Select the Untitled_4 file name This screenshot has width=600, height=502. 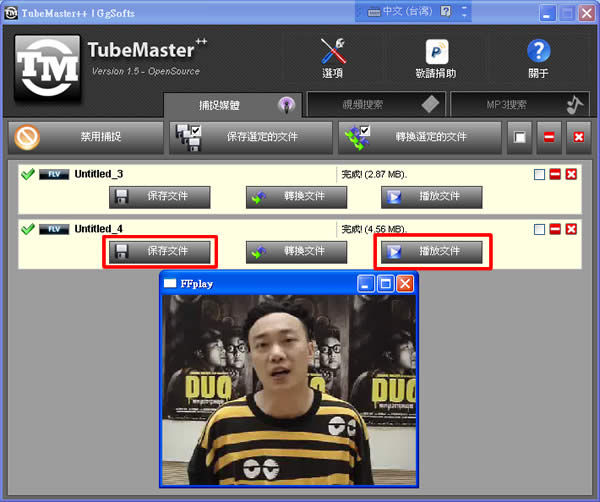coord(99,229)
